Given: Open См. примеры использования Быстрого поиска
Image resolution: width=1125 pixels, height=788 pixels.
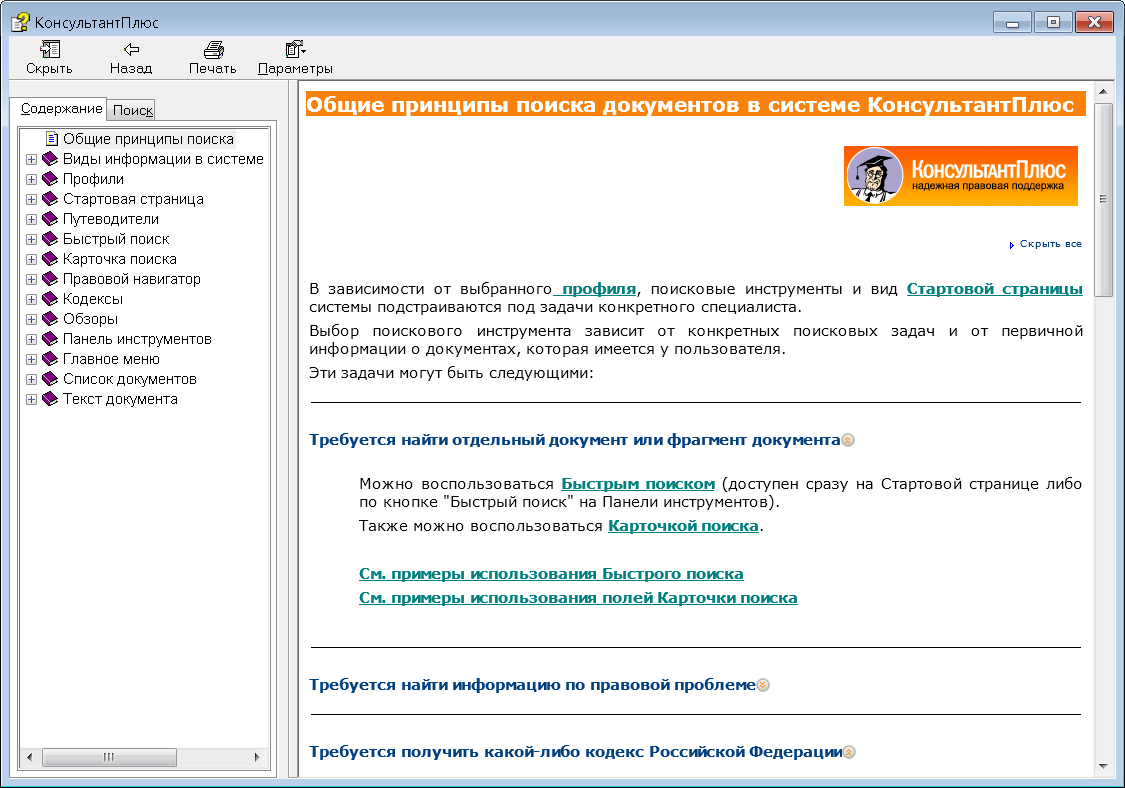Looking at the screenshot, I should [551, 574].
